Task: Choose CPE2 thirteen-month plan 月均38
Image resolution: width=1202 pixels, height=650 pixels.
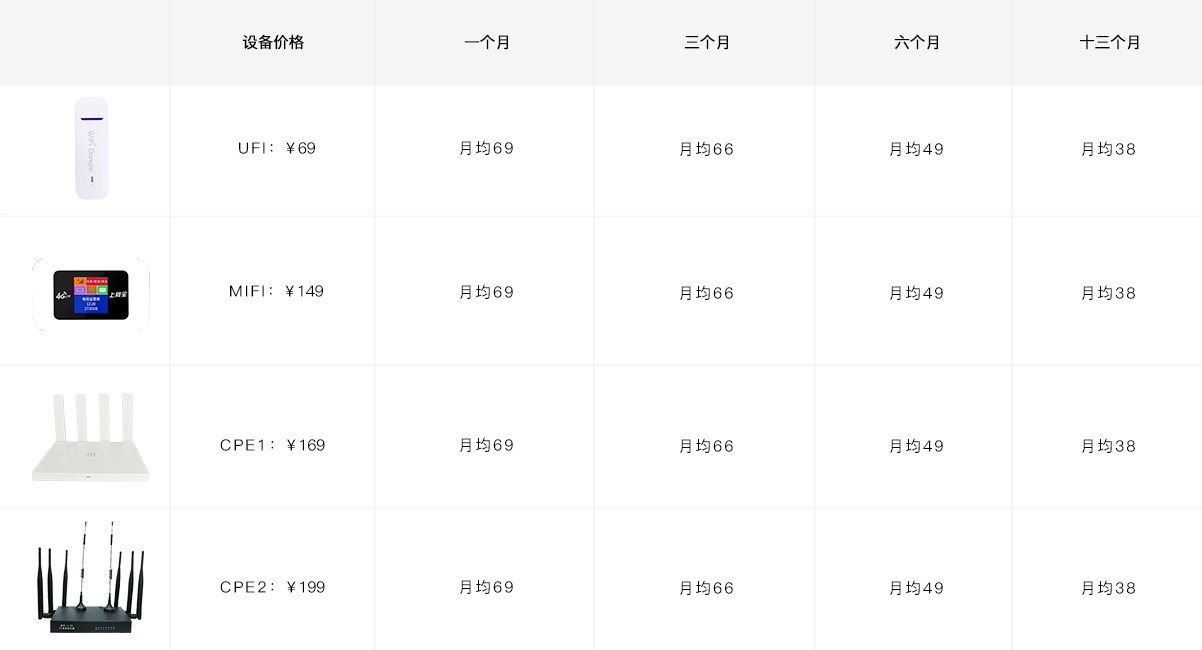Action: coord(1109,588)
